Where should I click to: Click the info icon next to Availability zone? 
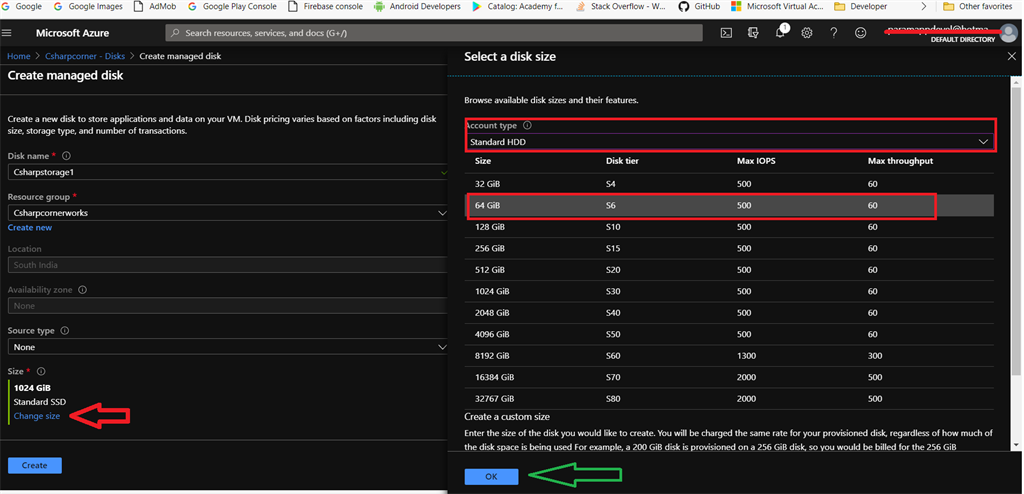83,289
